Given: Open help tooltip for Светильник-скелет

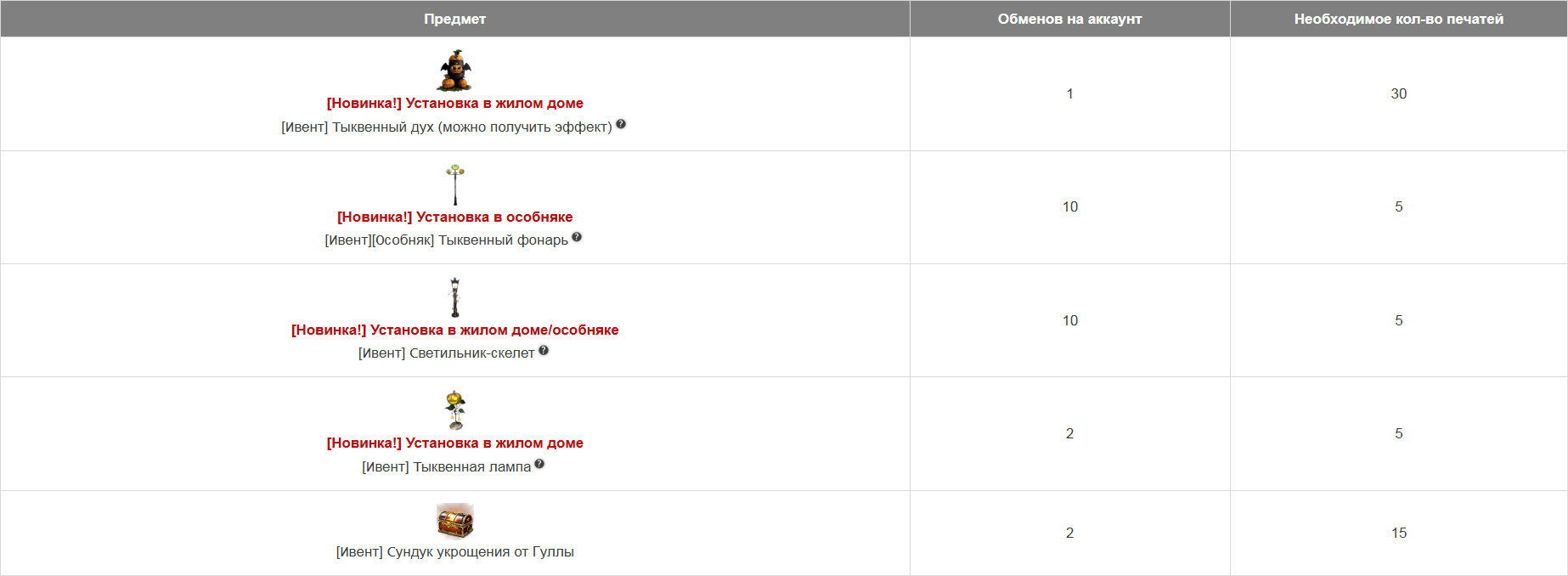Looking at the screenshot, I should tap(544, 350).
